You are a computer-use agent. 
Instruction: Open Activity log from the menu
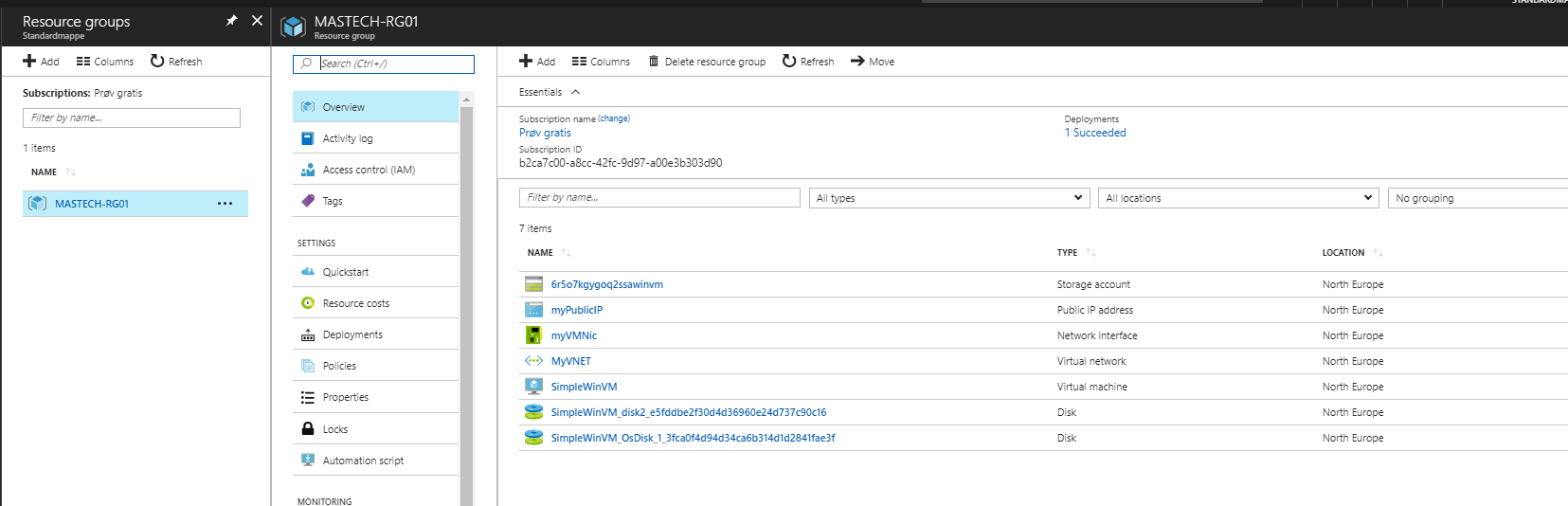pos(348,138)
